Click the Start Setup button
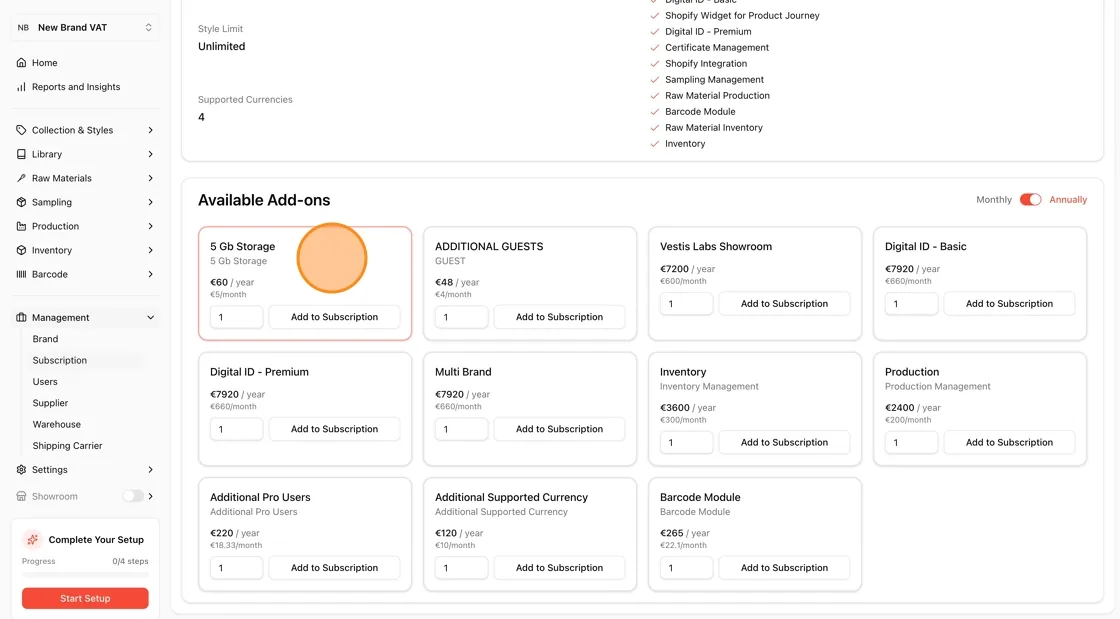This screenshot has height=619, width=1120. point(85,598)
